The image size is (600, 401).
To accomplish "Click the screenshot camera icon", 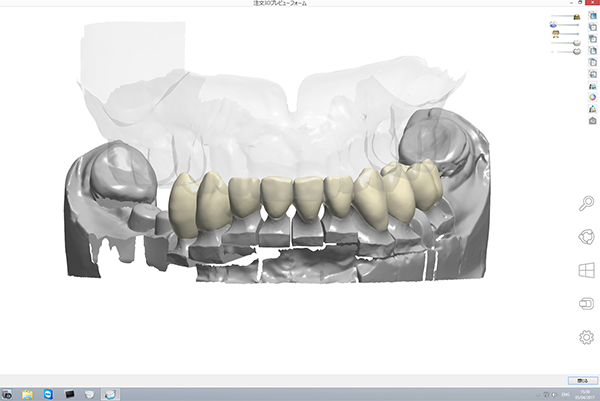I will coord(592,120).
